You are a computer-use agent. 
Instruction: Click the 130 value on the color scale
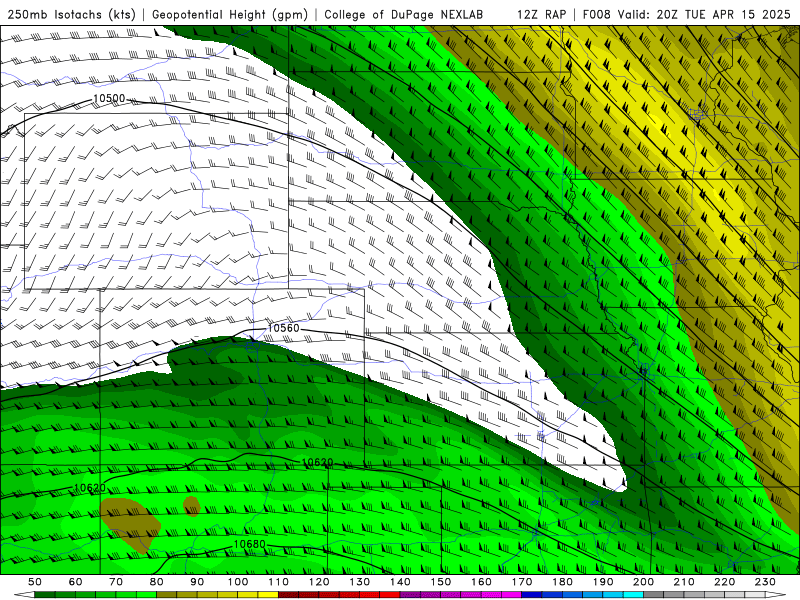[359, 582]
